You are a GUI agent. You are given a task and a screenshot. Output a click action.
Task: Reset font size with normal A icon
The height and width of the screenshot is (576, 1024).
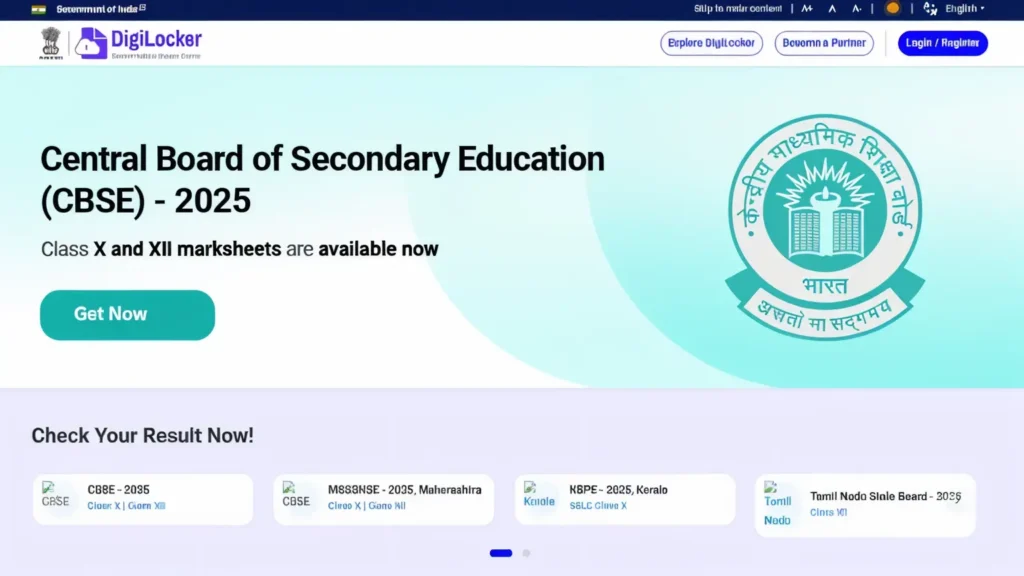coord(832,8)
